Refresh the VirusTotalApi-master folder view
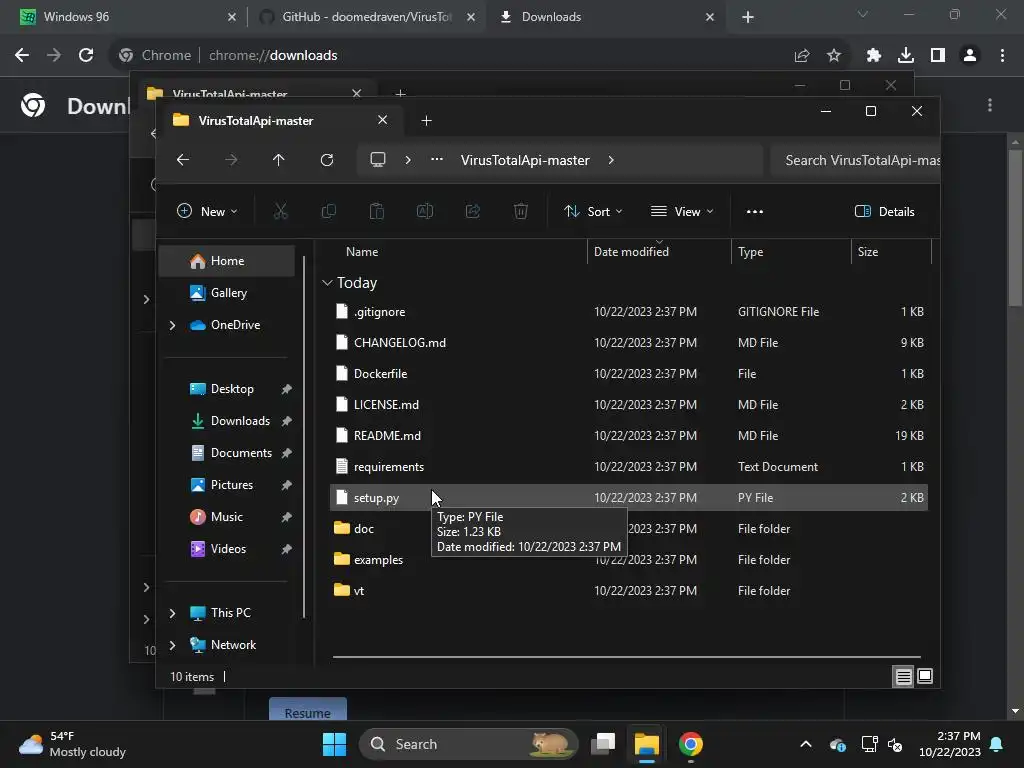The image size is (1024, 768). [x=327, y=160]
